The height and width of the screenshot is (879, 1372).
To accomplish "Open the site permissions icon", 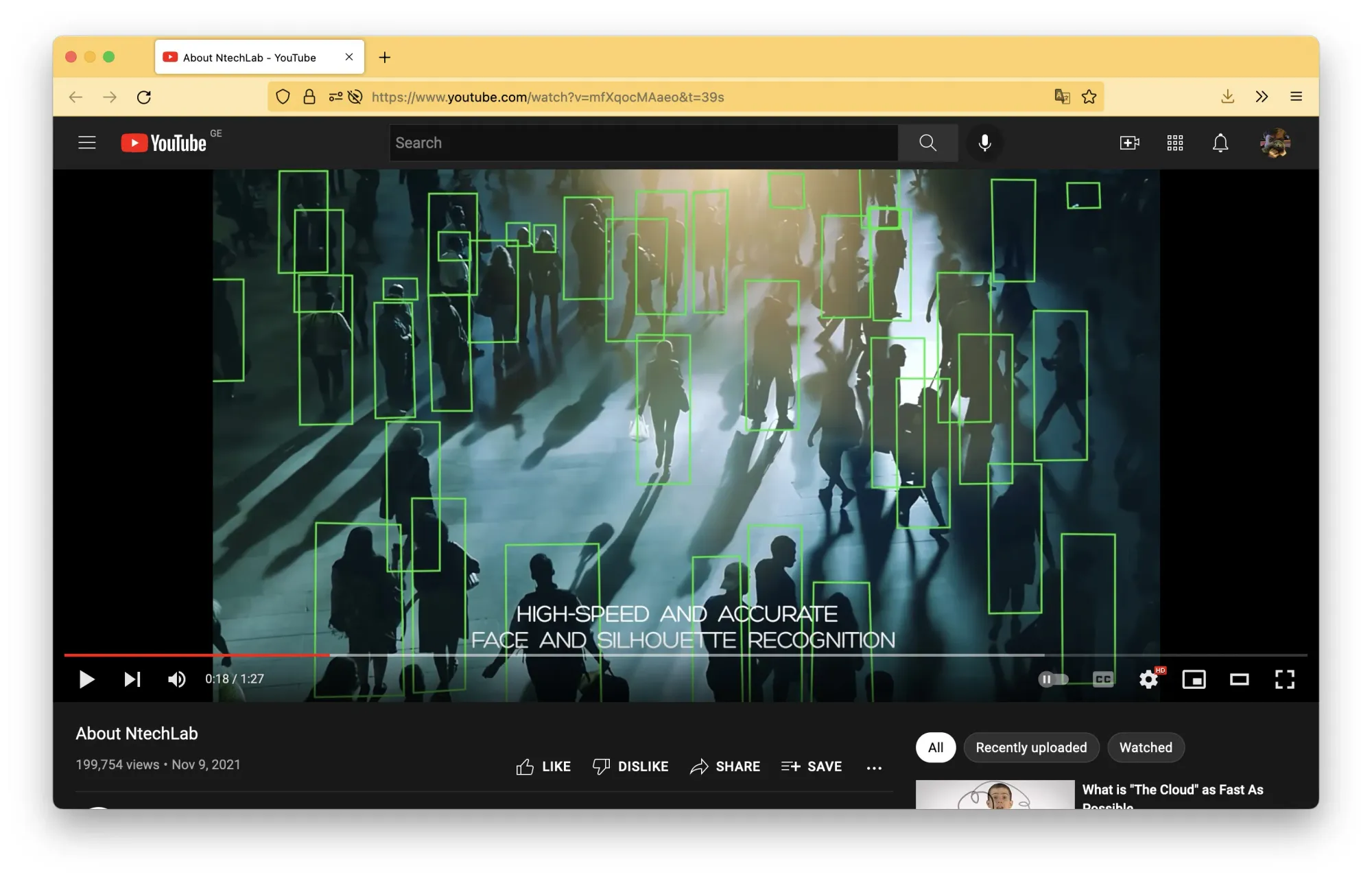I will pyautogui.click(x=335, y=97).
